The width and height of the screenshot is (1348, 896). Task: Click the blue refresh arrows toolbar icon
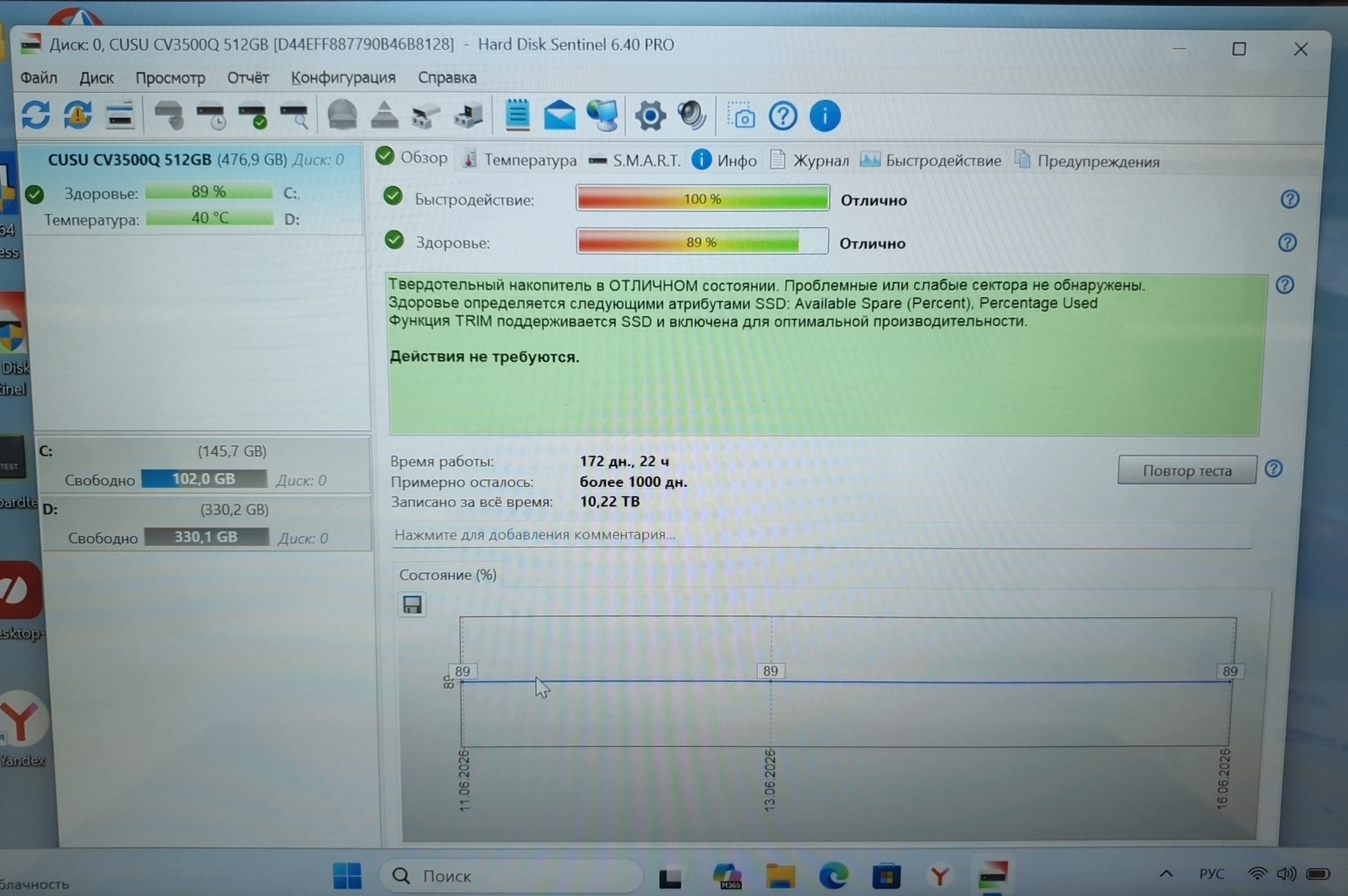click(36, 115)
